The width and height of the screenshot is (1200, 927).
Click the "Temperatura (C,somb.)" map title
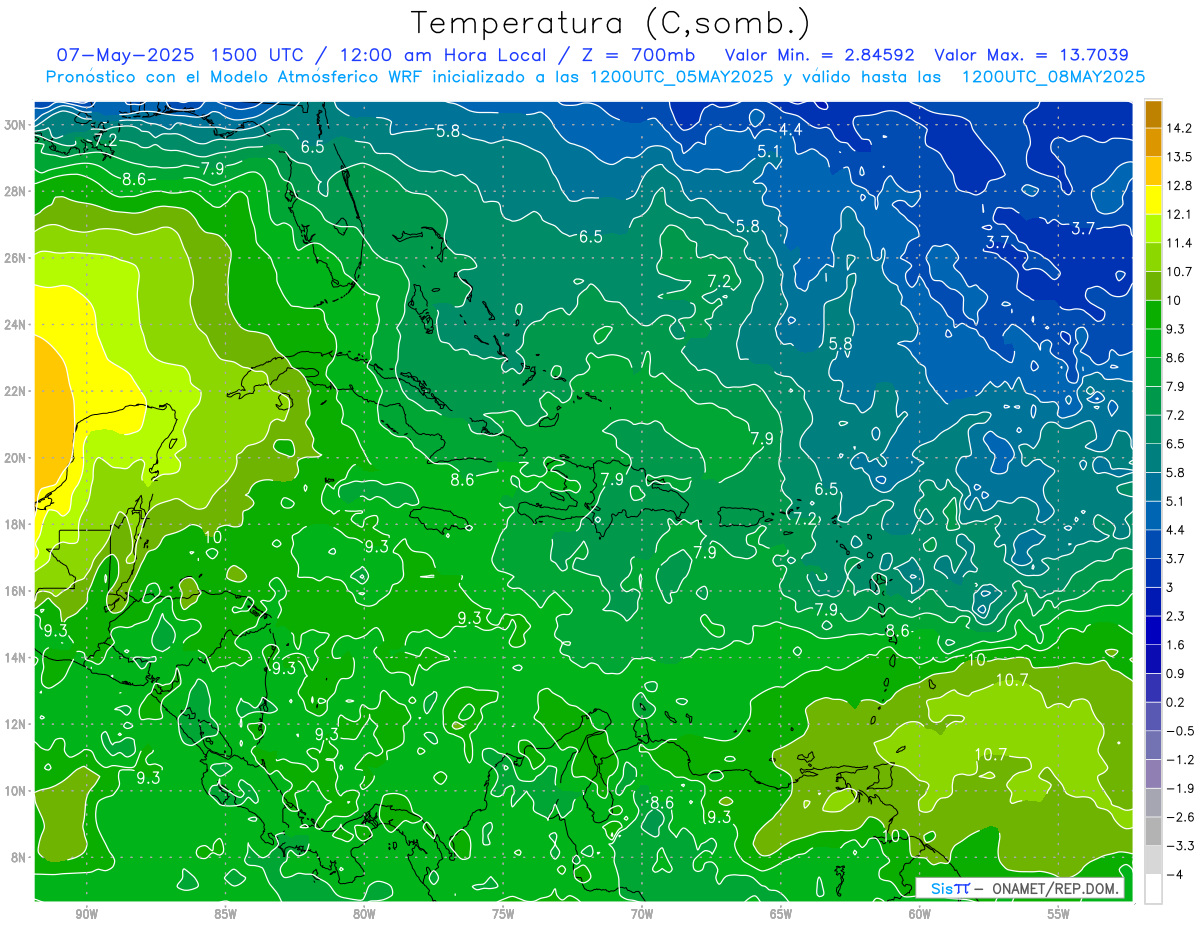click(x=610, y=22)
